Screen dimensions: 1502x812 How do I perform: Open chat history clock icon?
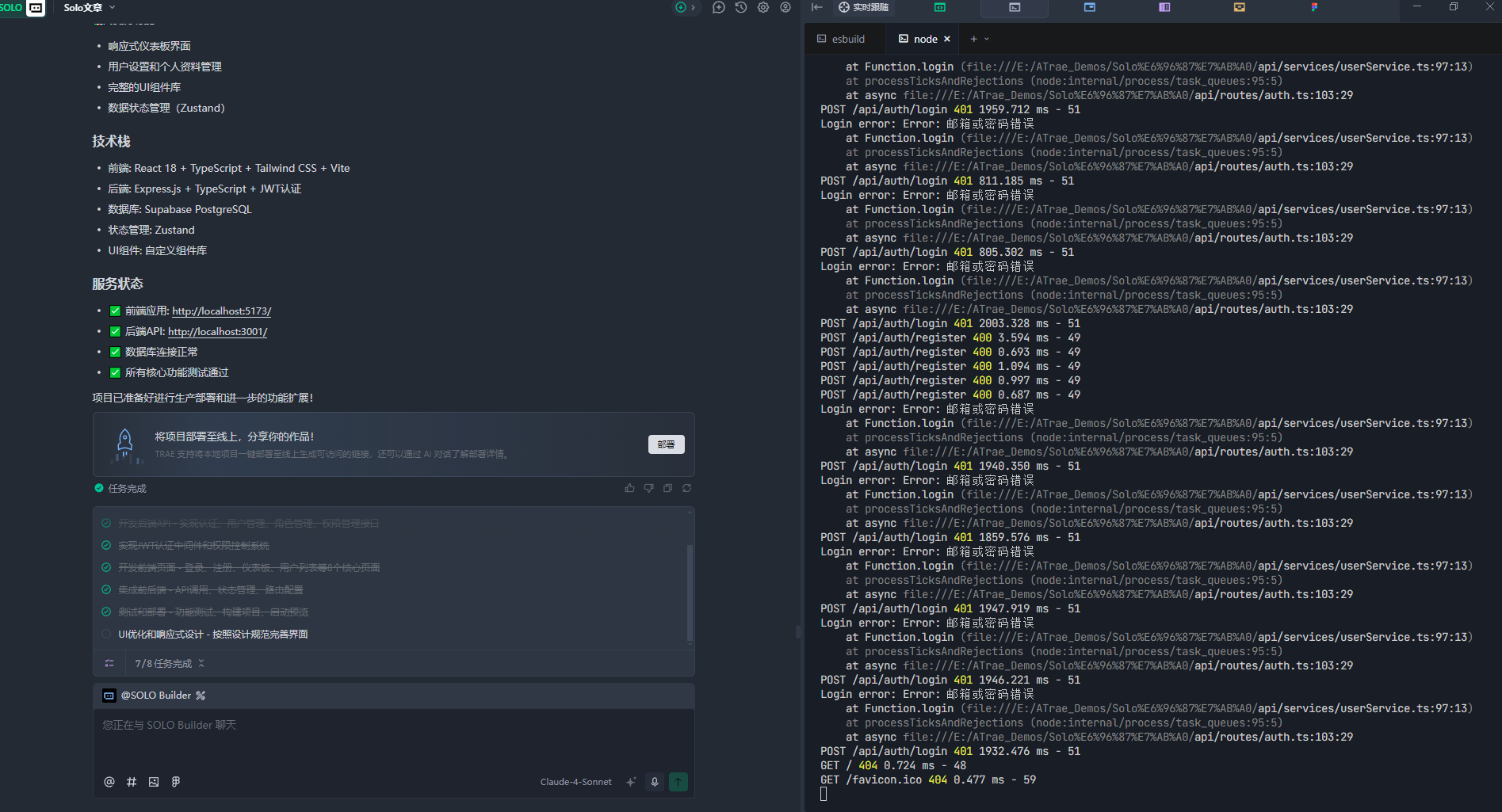pos(740,7)
